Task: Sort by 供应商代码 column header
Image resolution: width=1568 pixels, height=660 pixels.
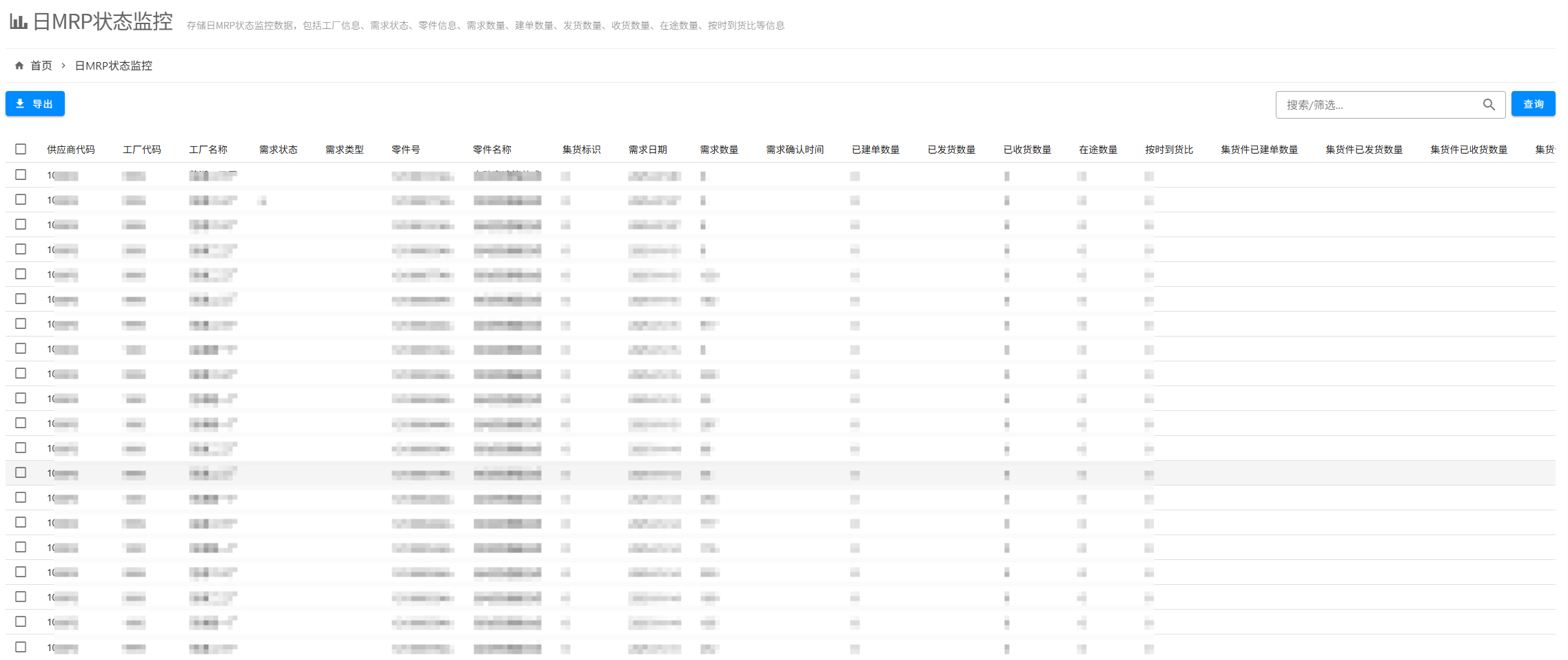Action: (71, 150)
